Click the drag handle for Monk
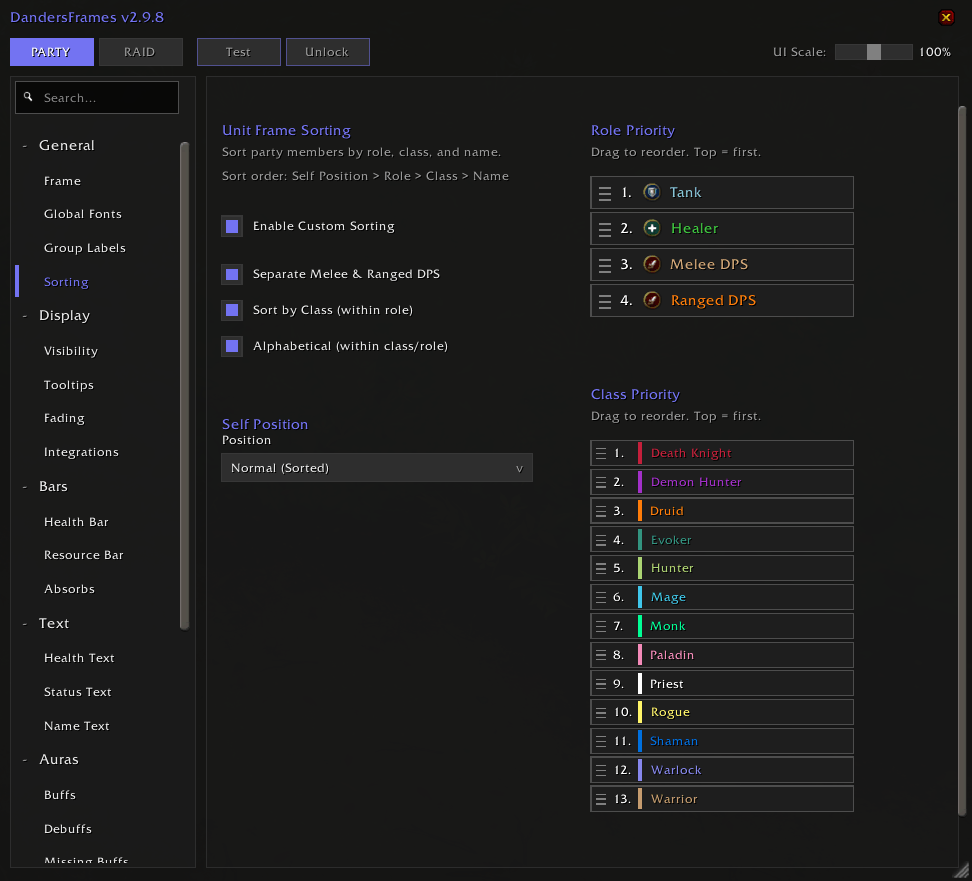 (x=601, y=626)
